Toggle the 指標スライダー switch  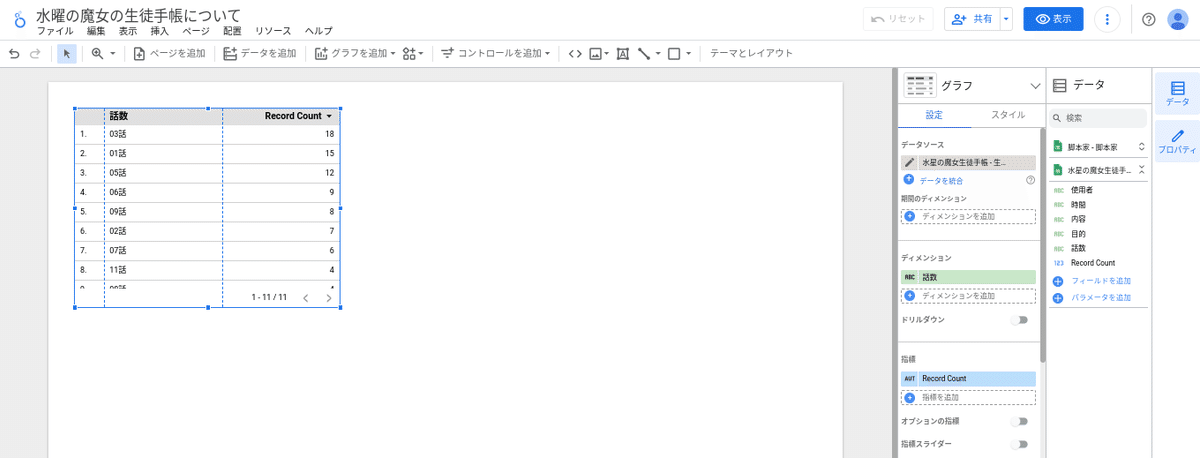click(x=1019, y=444)
